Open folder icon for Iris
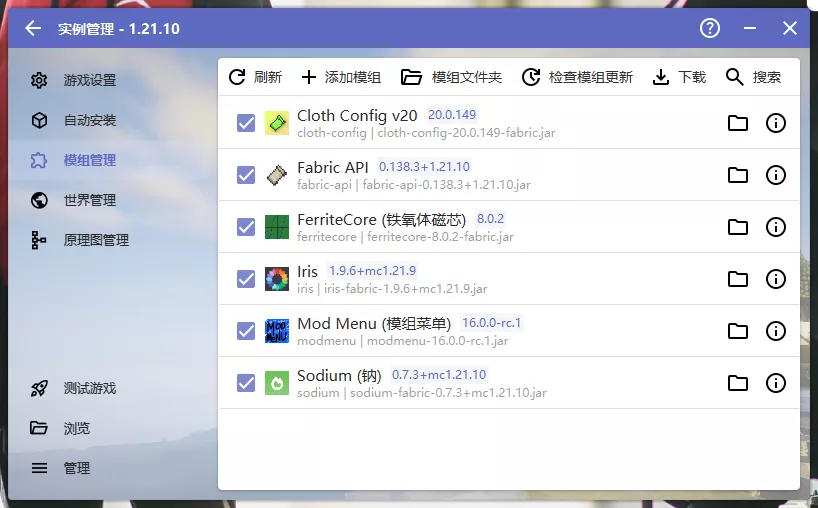 coord(738,279)
